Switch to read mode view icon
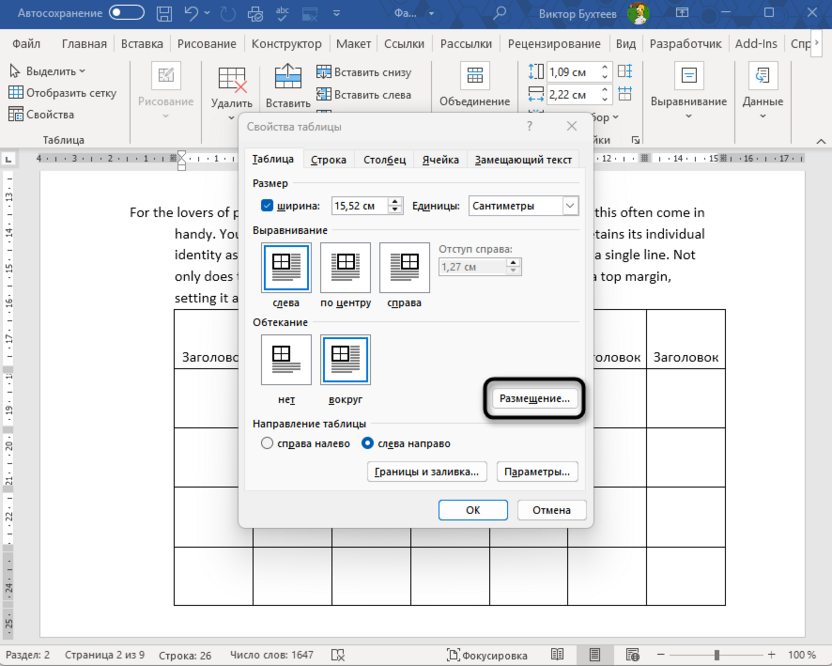The image size is (832, 666). (x=557, y=655)
